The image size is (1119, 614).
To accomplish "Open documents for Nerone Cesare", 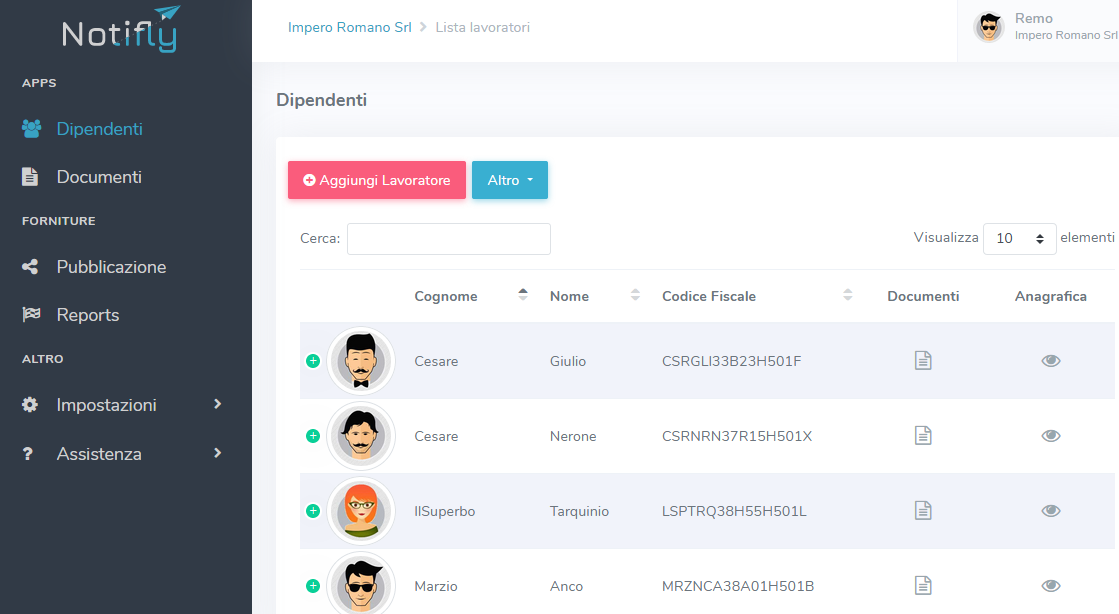I will [923, 435].
